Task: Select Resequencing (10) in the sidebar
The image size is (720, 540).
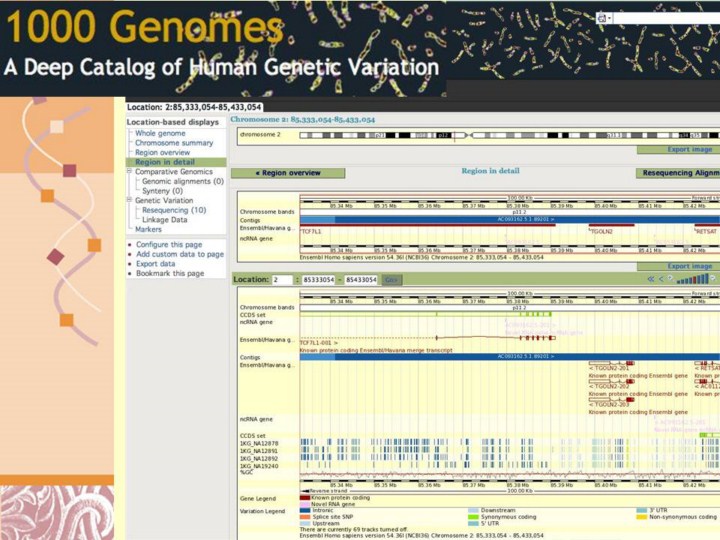Action: pyautogui.click(x=174, y=211)
